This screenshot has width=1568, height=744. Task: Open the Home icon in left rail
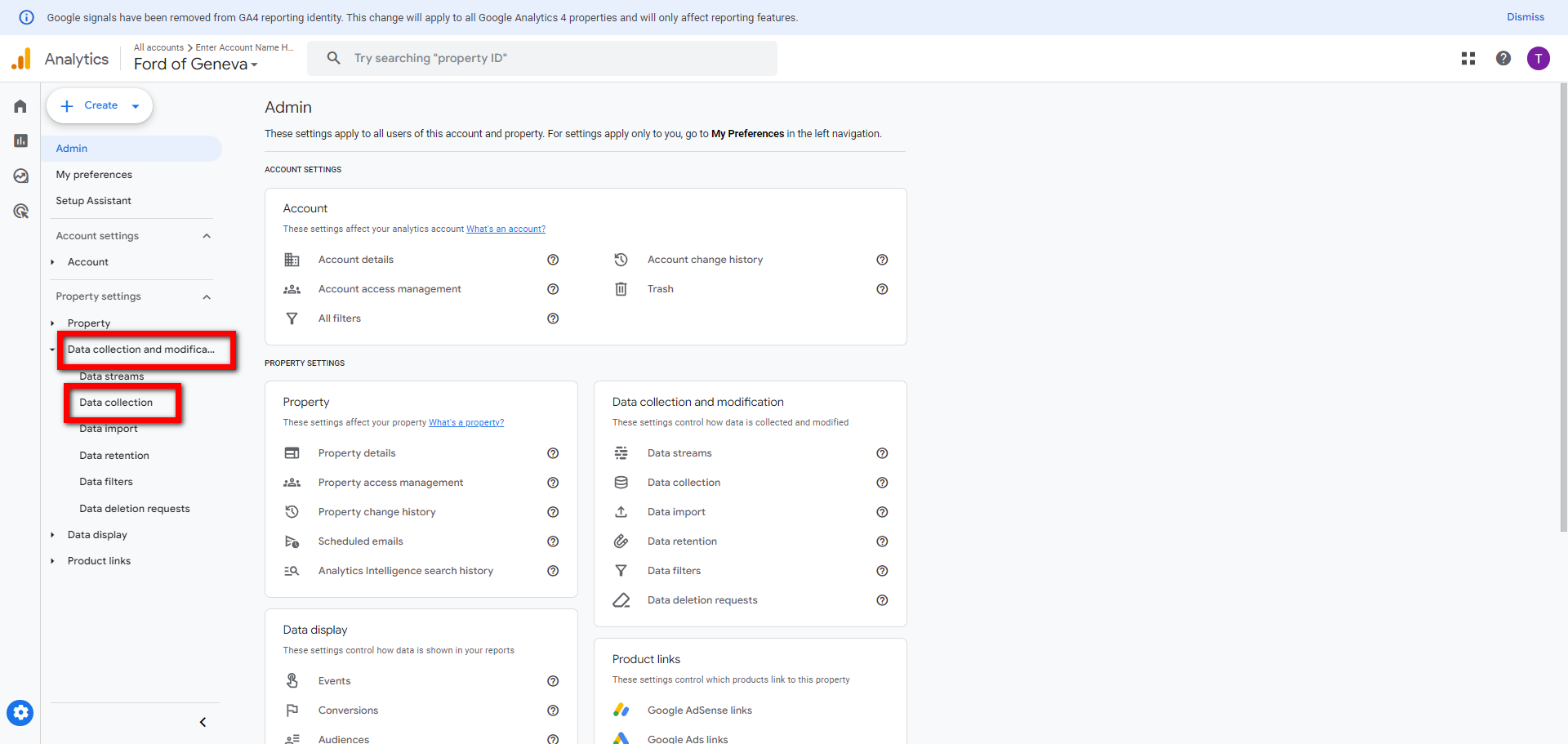click(20, 106)
